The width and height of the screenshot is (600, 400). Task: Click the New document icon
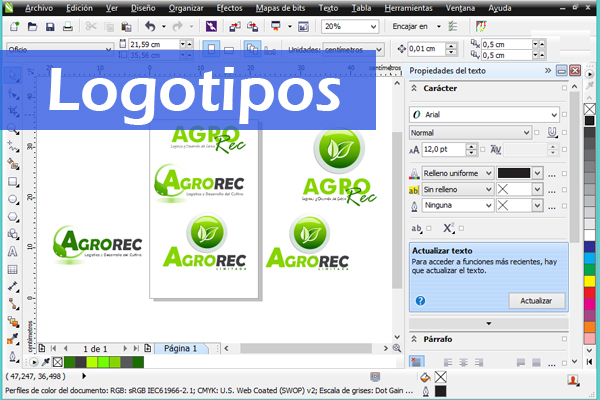pyautogui.click(x=15, y=26)
